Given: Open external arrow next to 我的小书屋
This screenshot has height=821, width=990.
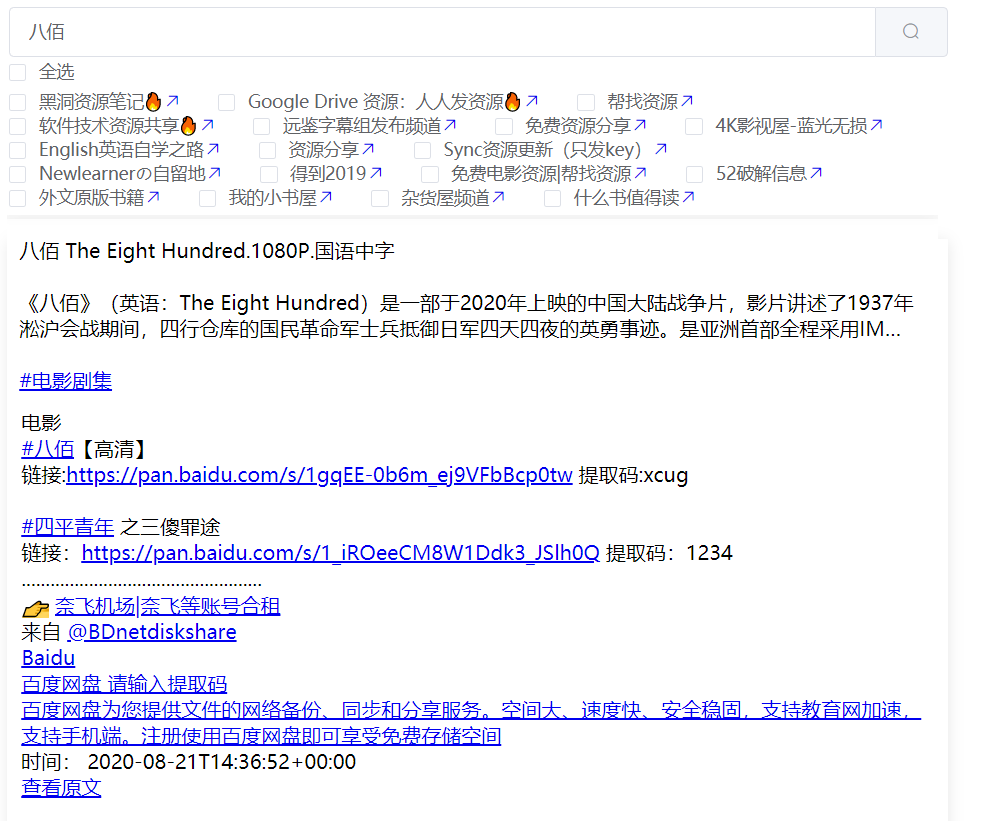Looking at the screenshot, I should coord(326,198).
